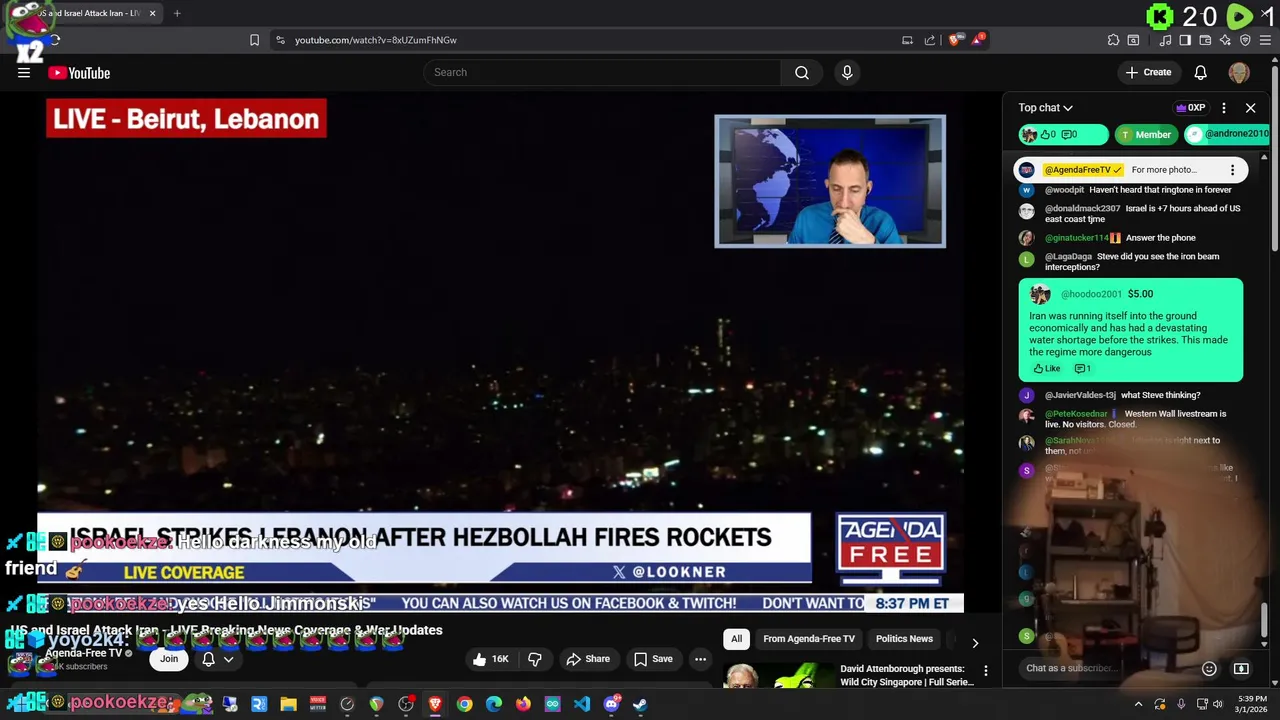The width and height of the screenshot is (1280, 720).
Task: Close the current YouTube tab
Action: [152, 13]
